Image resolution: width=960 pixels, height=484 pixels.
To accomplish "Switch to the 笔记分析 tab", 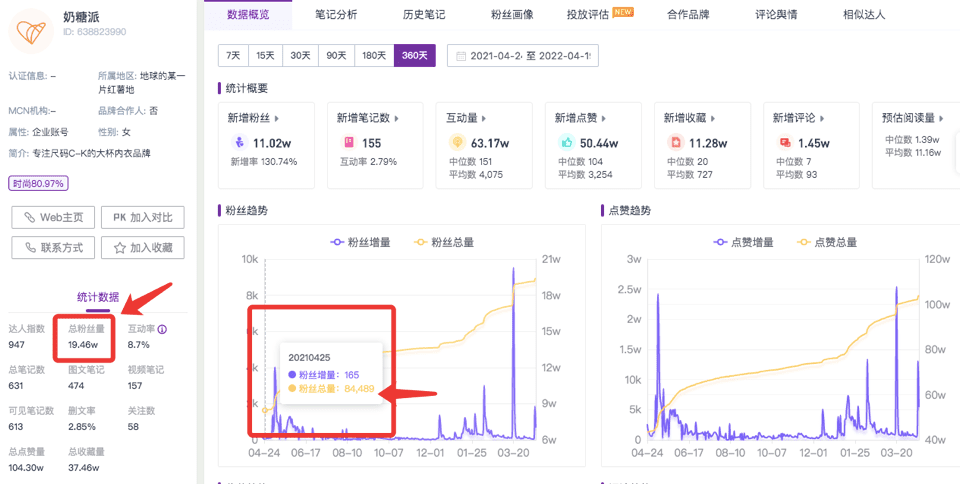I will (336, 15).
